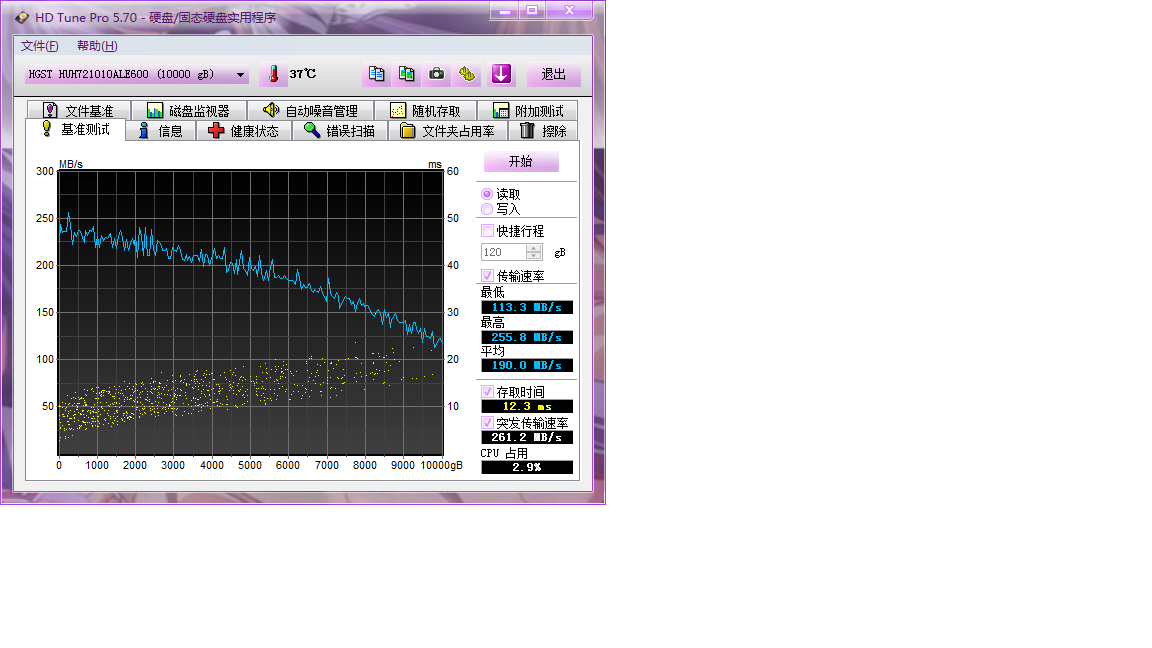
Task: Open the 文件 menu
Action: point(40,46)
